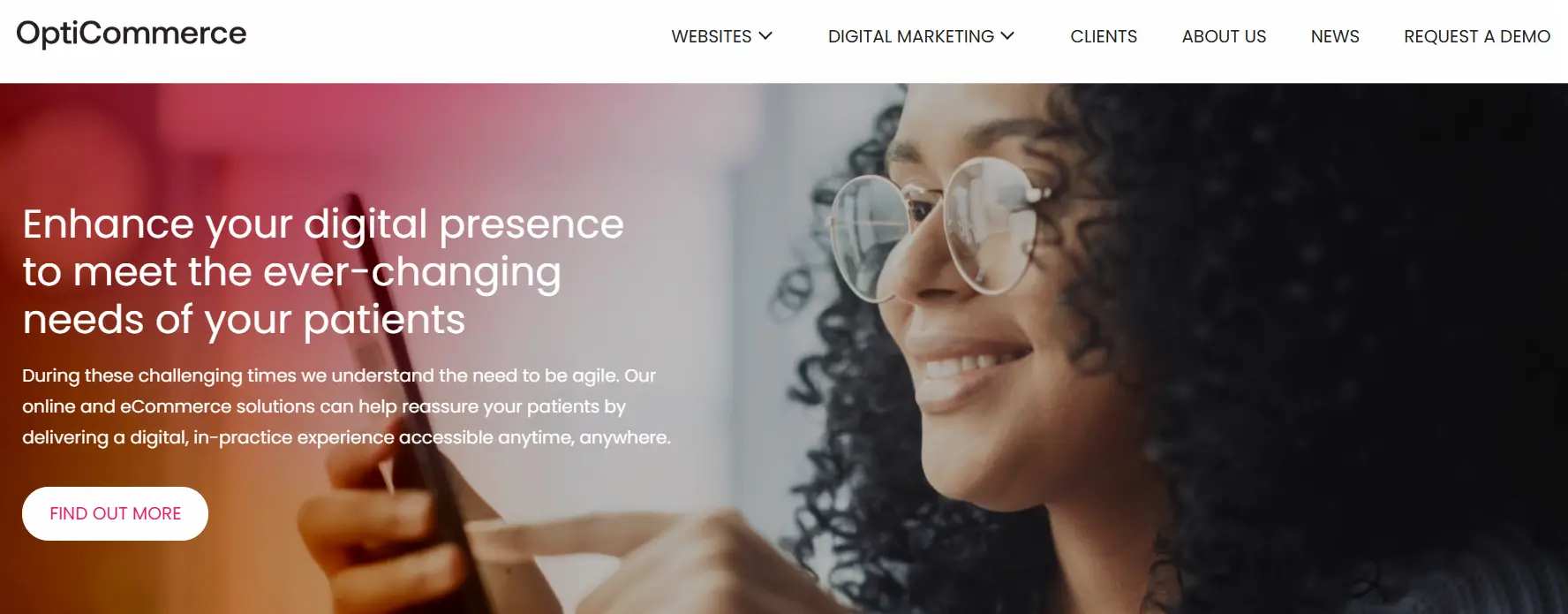
Task: Go to the CLIENTS page
Action: pyautogui.click(x=1104, y=36)
